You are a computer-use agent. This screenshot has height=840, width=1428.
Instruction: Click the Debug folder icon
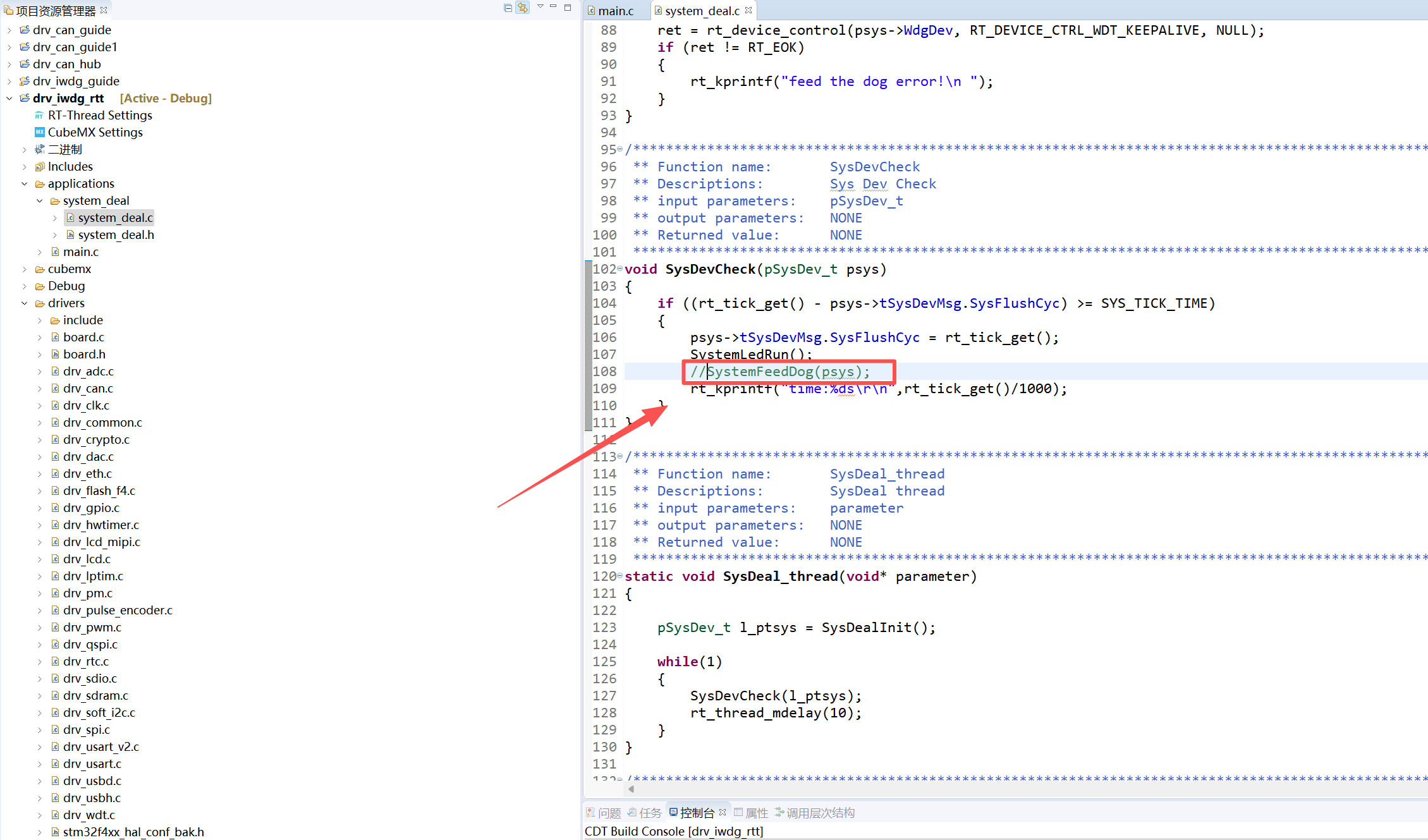[40, 286]
